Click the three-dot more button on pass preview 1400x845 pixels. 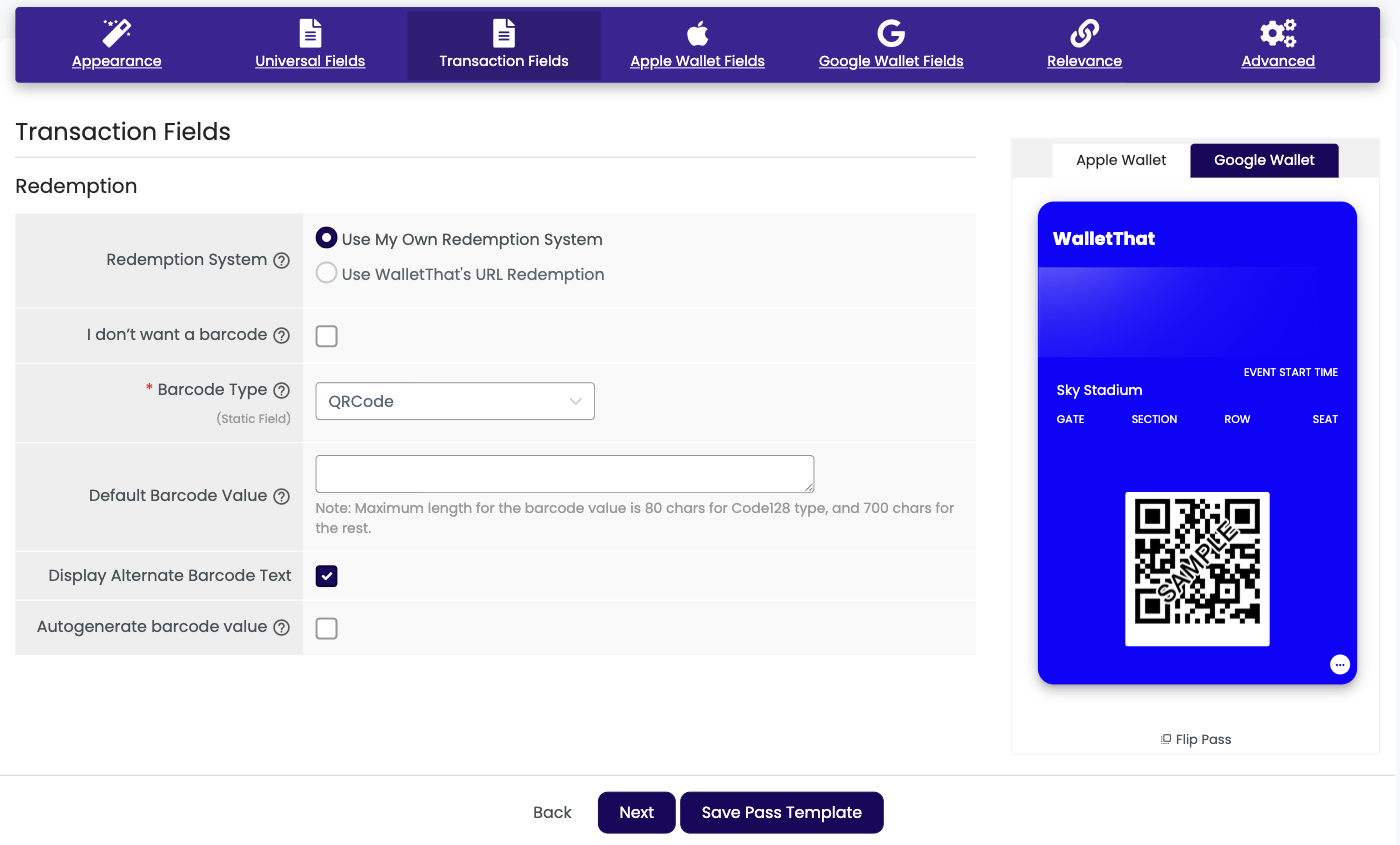[1340, 664]
